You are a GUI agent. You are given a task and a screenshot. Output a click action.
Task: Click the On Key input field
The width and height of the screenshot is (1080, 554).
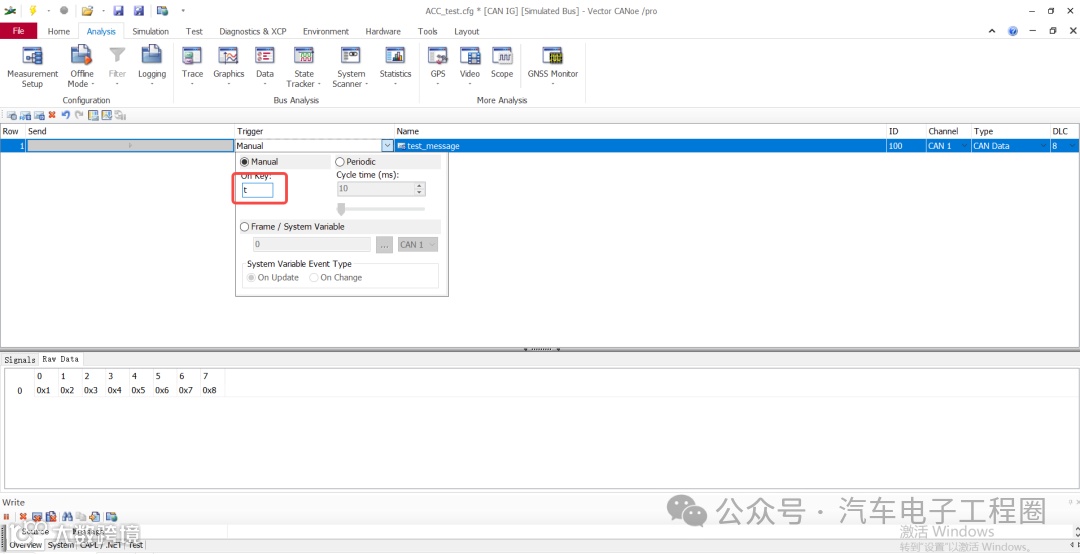pyautogui.click(x=257, y=190)
